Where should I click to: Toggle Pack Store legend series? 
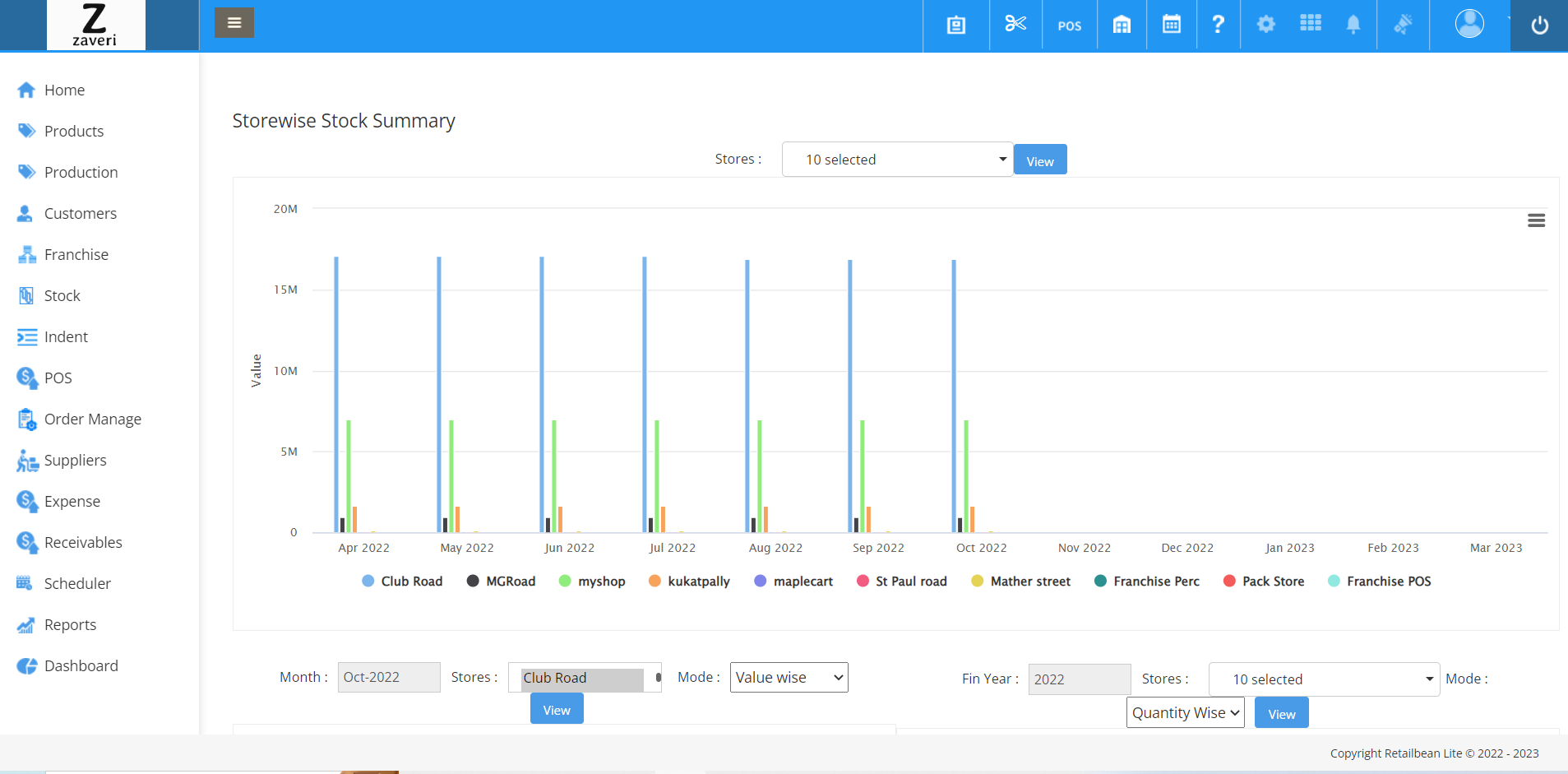[x=1264, y=581]
